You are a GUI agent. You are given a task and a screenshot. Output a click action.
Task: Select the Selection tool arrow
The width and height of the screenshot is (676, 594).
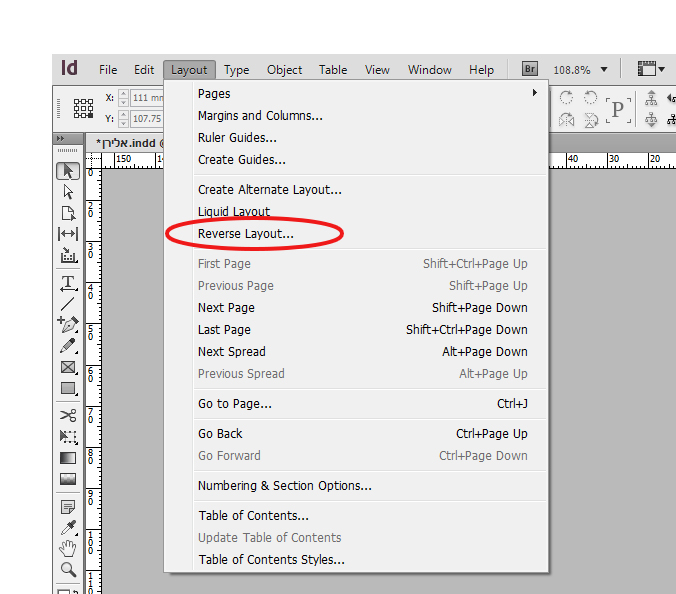(x=68, y=171)
